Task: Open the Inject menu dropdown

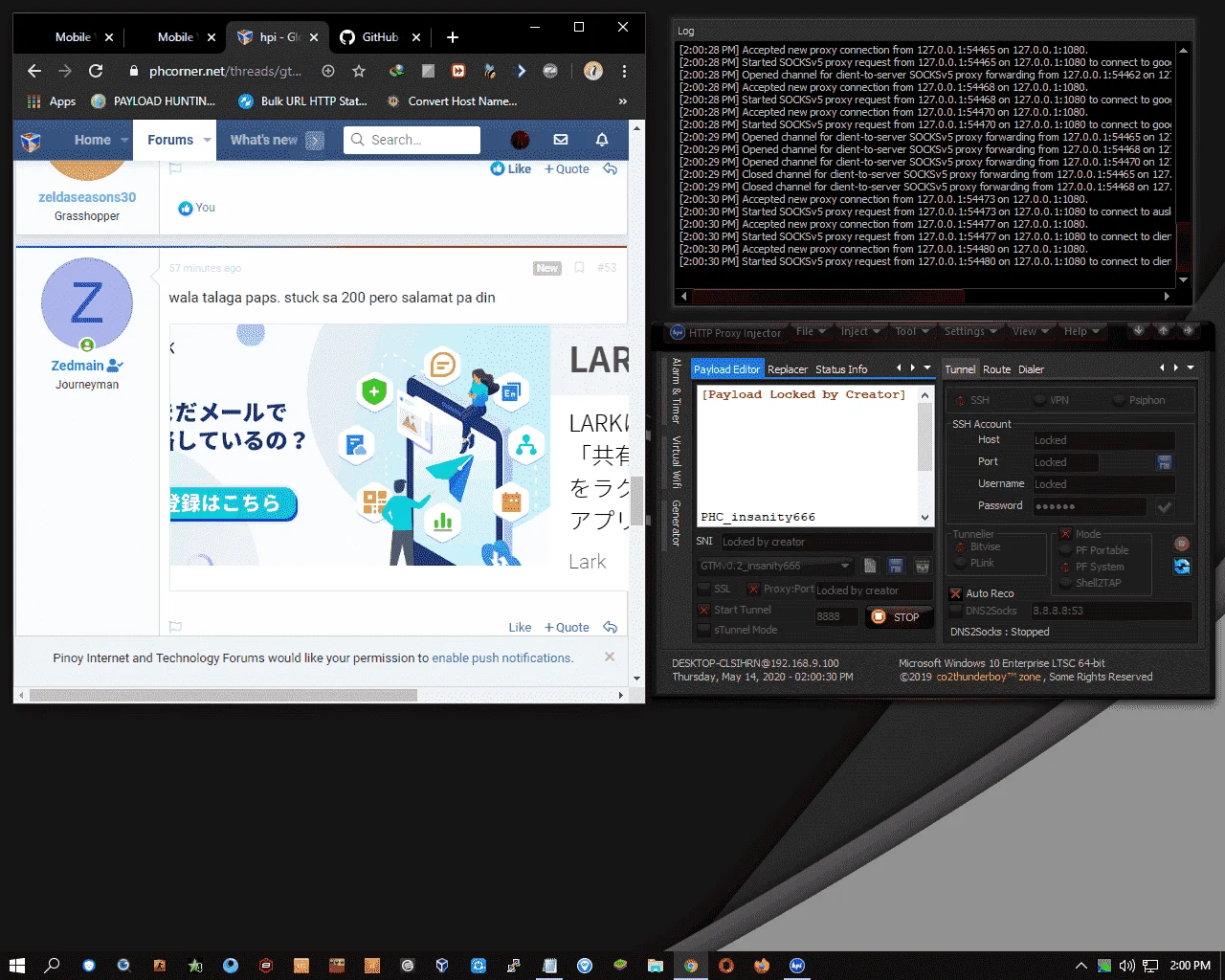Action: [860, 331]
